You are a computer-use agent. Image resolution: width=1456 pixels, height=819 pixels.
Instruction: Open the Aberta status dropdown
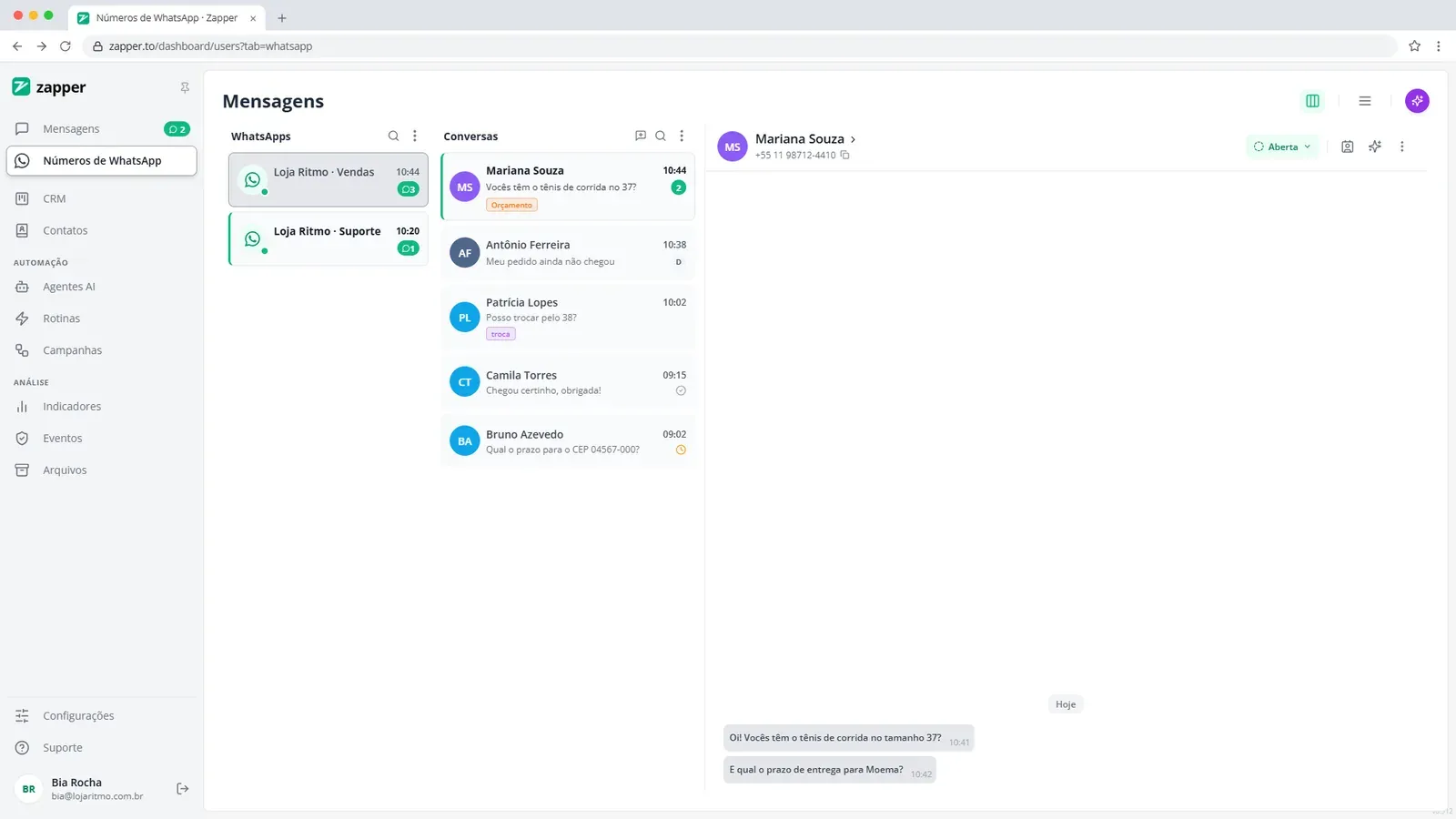coord(1282,147)
